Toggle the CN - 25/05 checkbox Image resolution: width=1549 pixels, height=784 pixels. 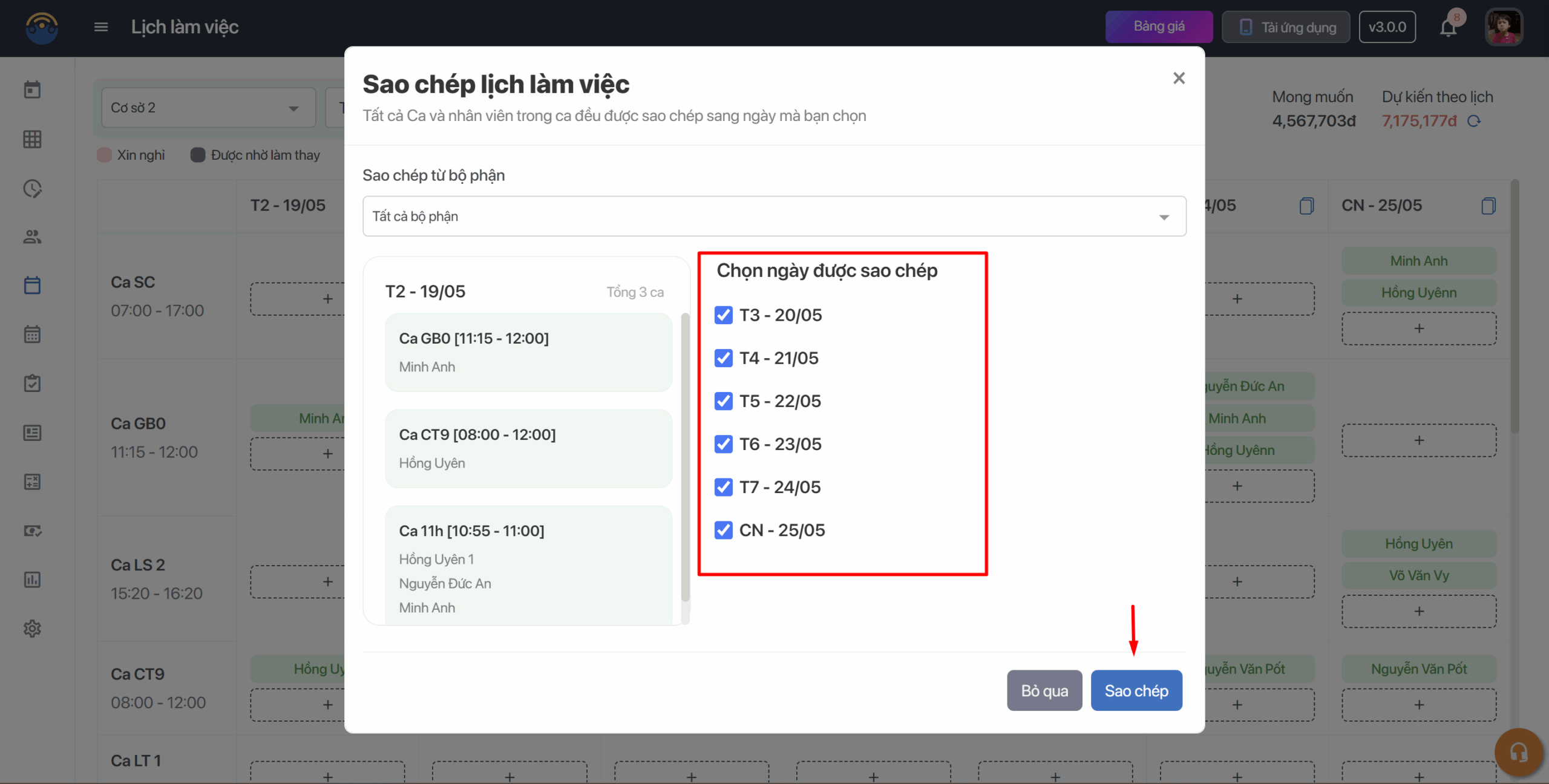(723, 530)
